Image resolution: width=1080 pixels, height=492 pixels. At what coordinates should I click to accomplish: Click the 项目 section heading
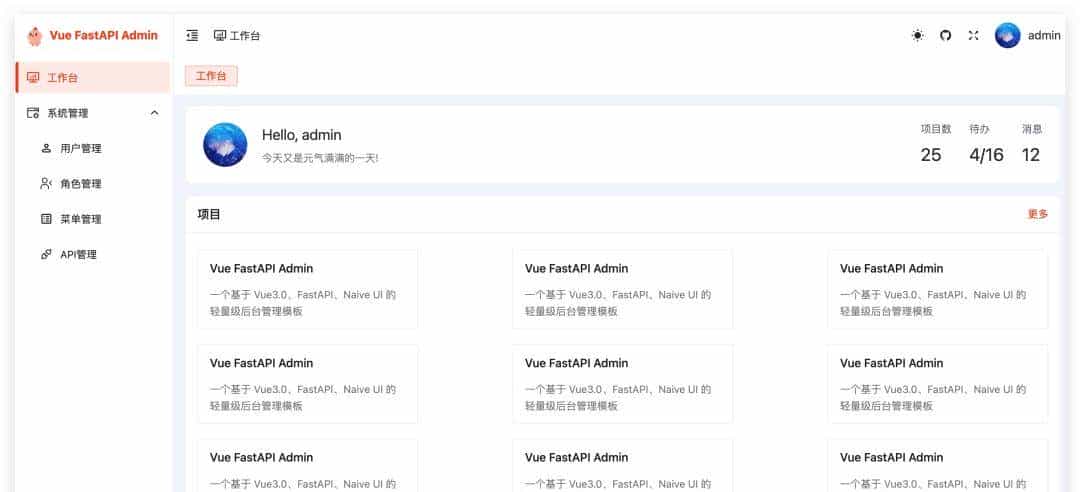(209, 214)
